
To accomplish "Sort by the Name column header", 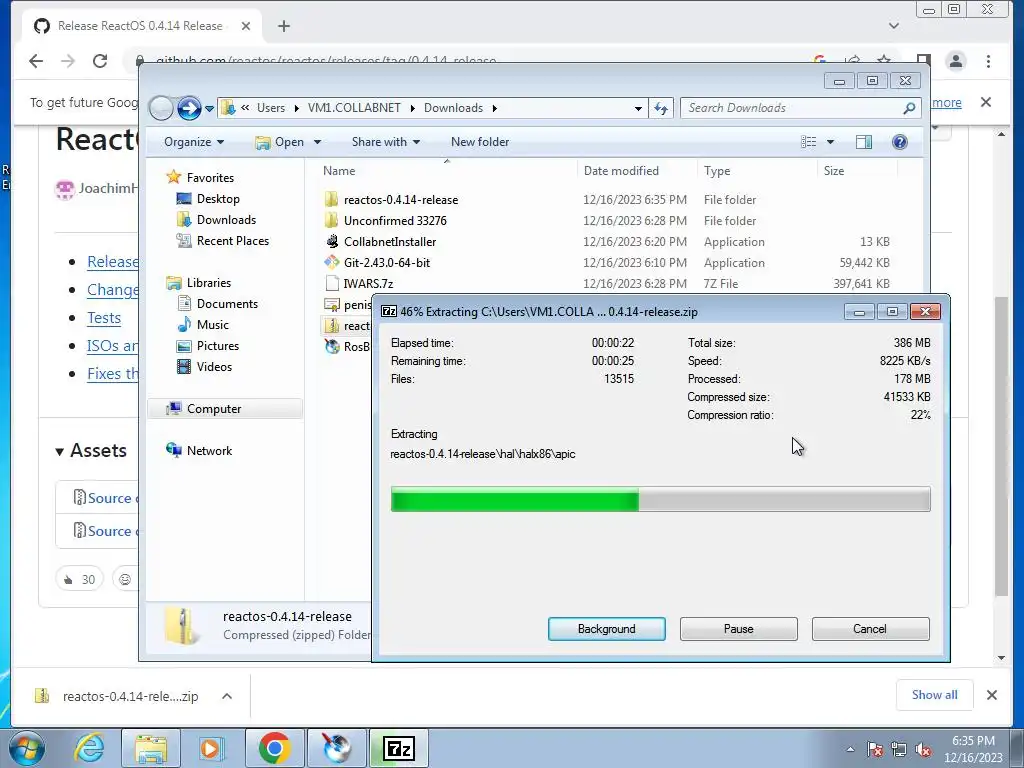I will 339,170.
